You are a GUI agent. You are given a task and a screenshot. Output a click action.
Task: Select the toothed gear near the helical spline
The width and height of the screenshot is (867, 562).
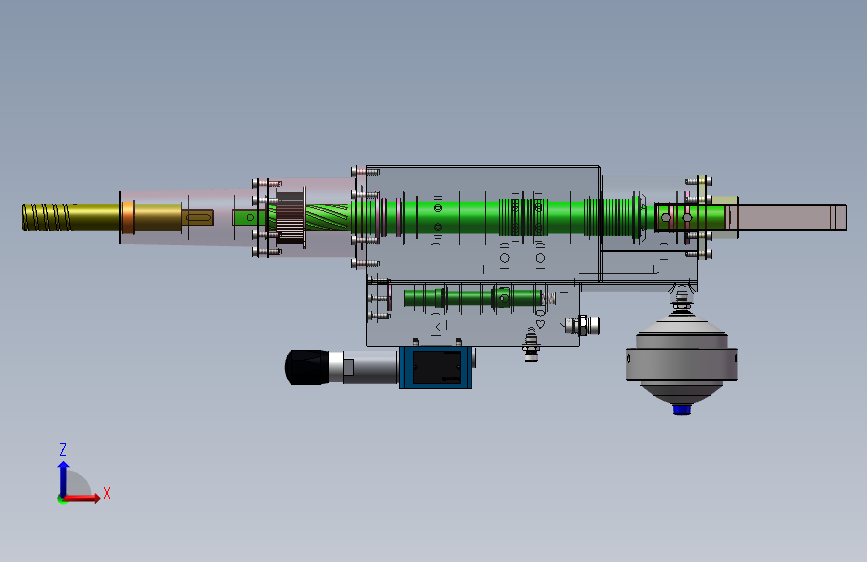click(290, 217)
